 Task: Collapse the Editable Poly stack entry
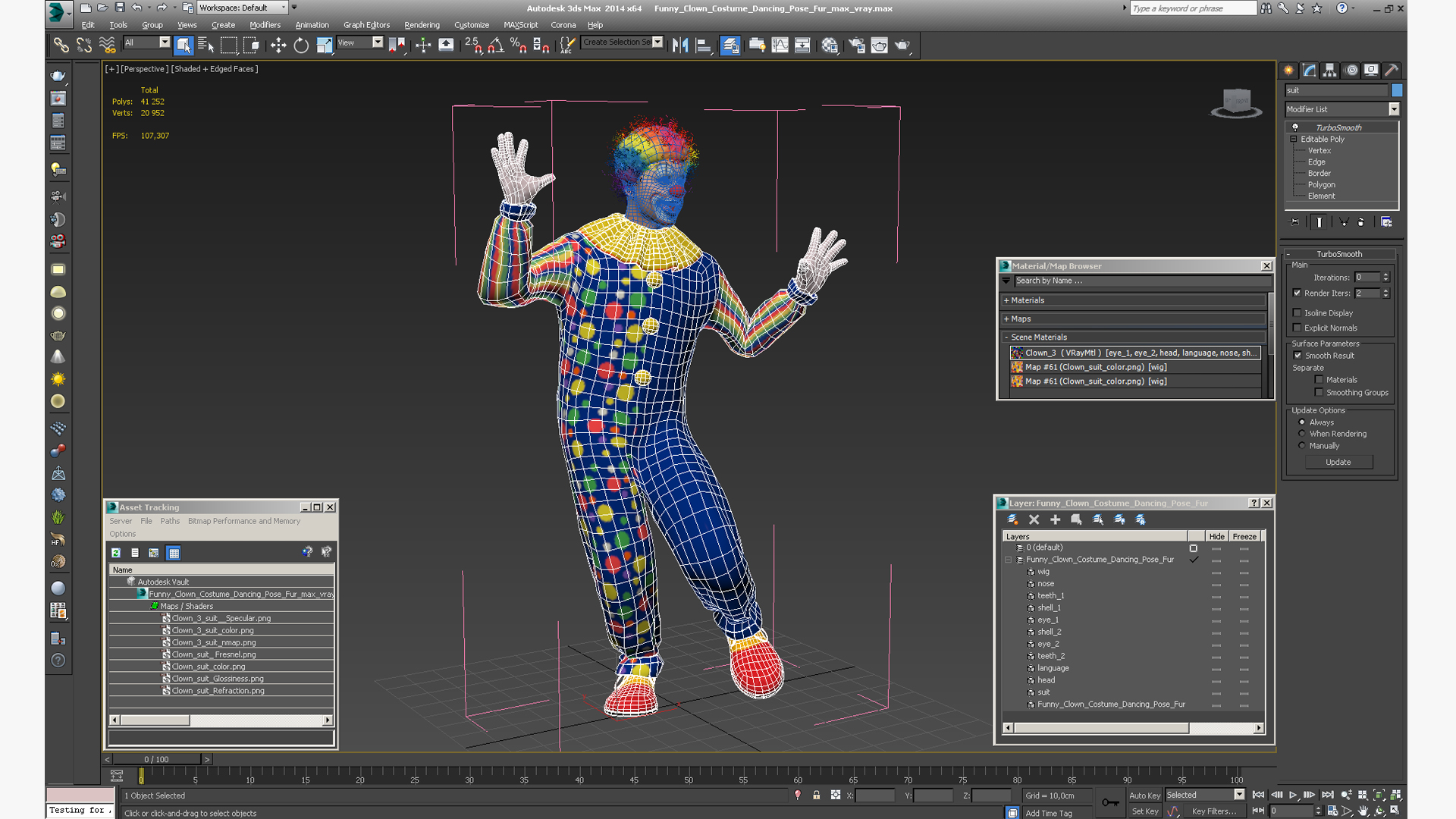tap(1294, 139)
